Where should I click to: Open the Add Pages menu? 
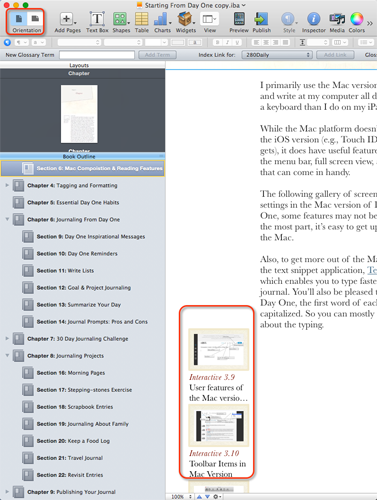pyautogui.click(x=67, y=22)
